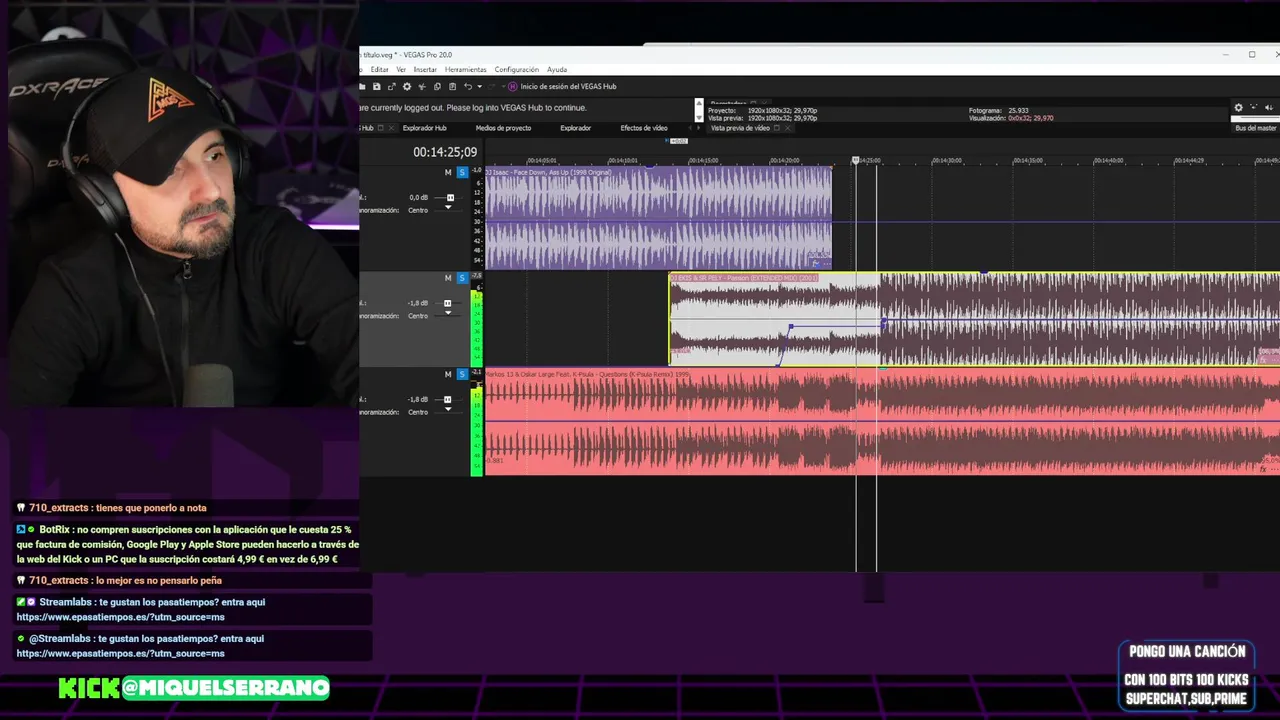Open project Properties gear icon
This screenshot has height=720, width=1280.
[407, 87]
